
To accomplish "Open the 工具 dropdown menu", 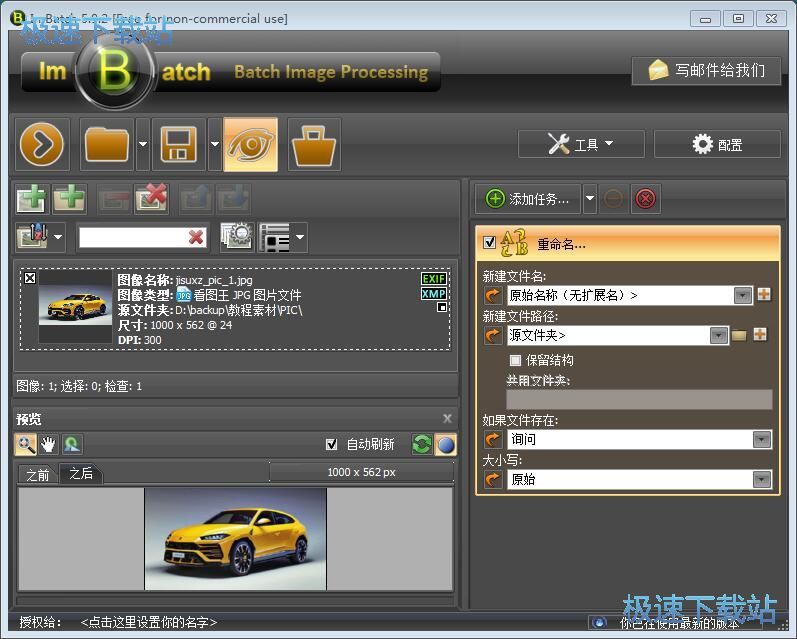I will [581, 144].
